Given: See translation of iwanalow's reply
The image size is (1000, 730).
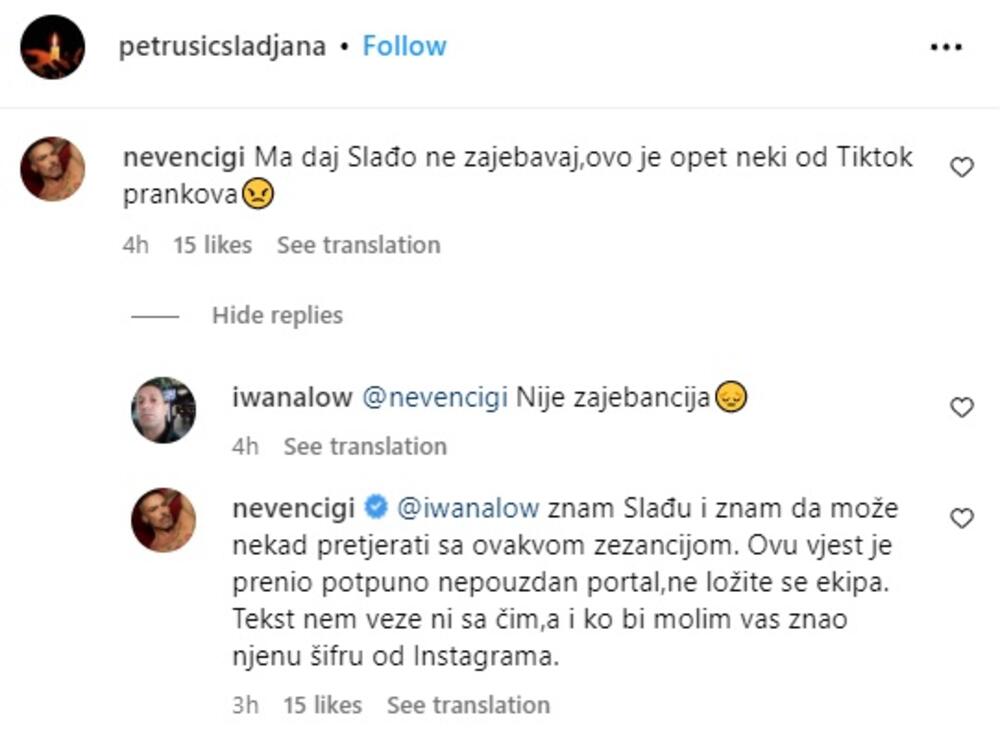Looking at the screenshot, I should pyautogui.click(x=365, y=446).
